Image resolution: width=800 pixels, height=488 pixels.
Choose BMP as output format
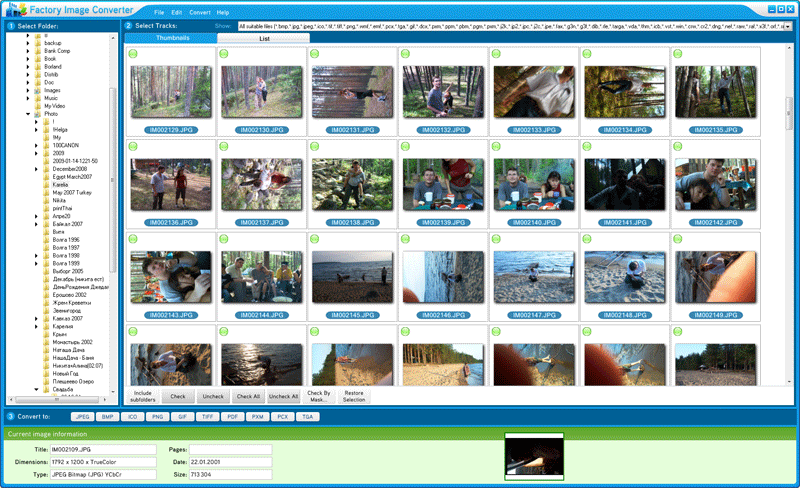pyautogui.click(x=108, y=417)
